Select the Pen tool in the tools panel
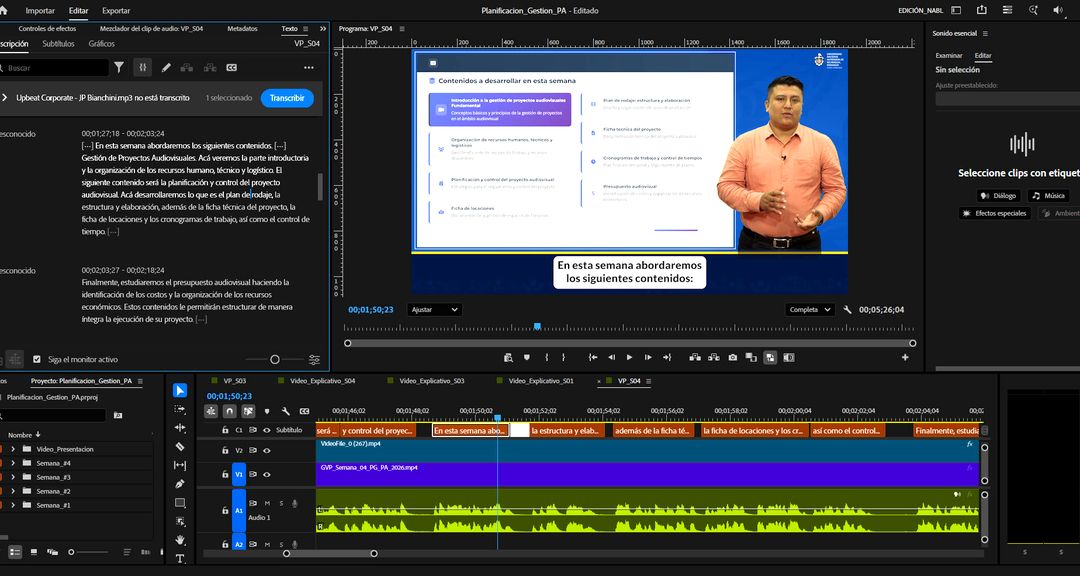This screenshot has height=576, width=1080. coord(180,484)
